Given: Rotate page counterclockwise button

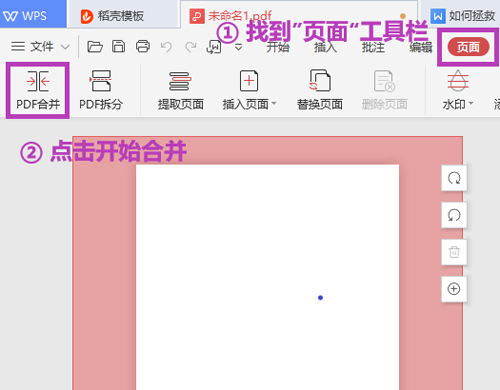Looking at the screenshot, I should (x=454, y=215).
